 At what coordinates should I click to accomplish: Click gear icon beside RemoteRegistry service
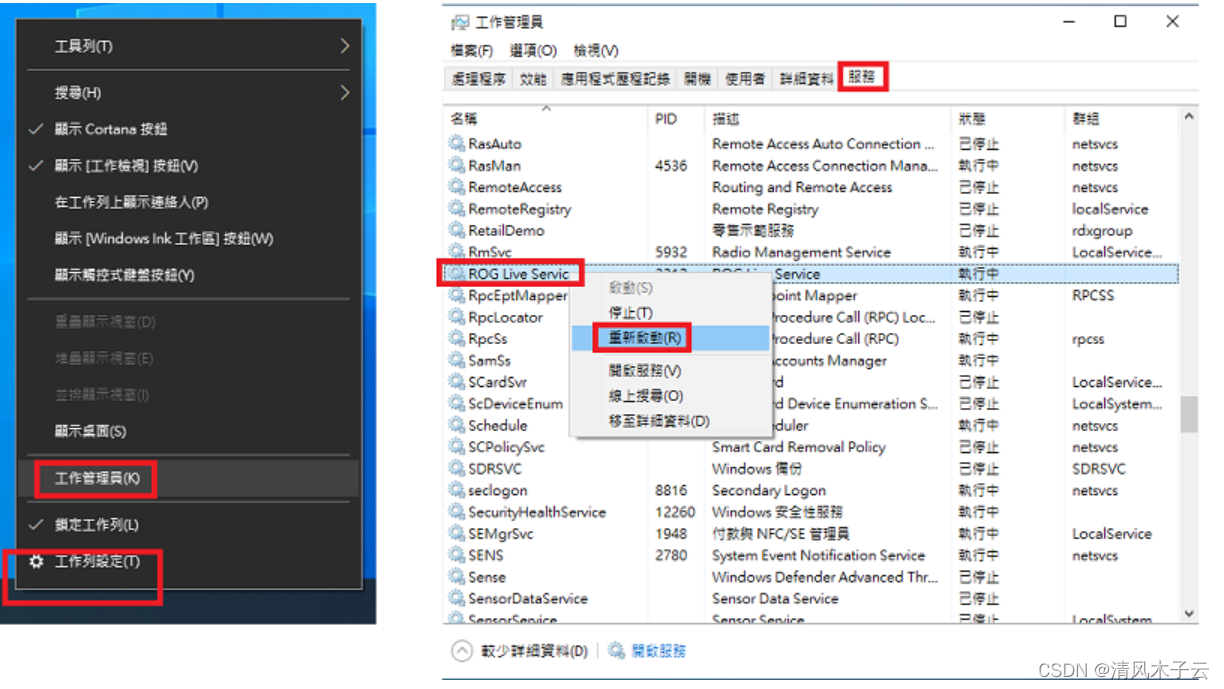click(x=457, y=209)
